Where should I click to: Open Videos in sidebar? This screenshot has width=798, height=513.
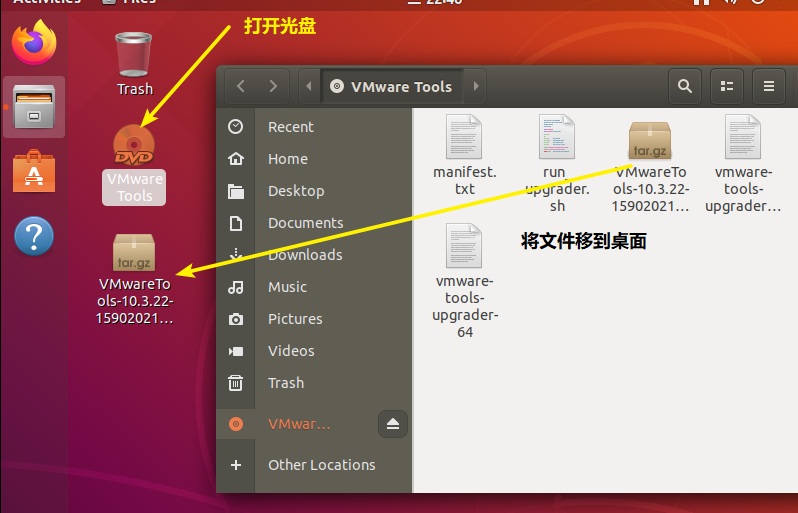point(314,351)
